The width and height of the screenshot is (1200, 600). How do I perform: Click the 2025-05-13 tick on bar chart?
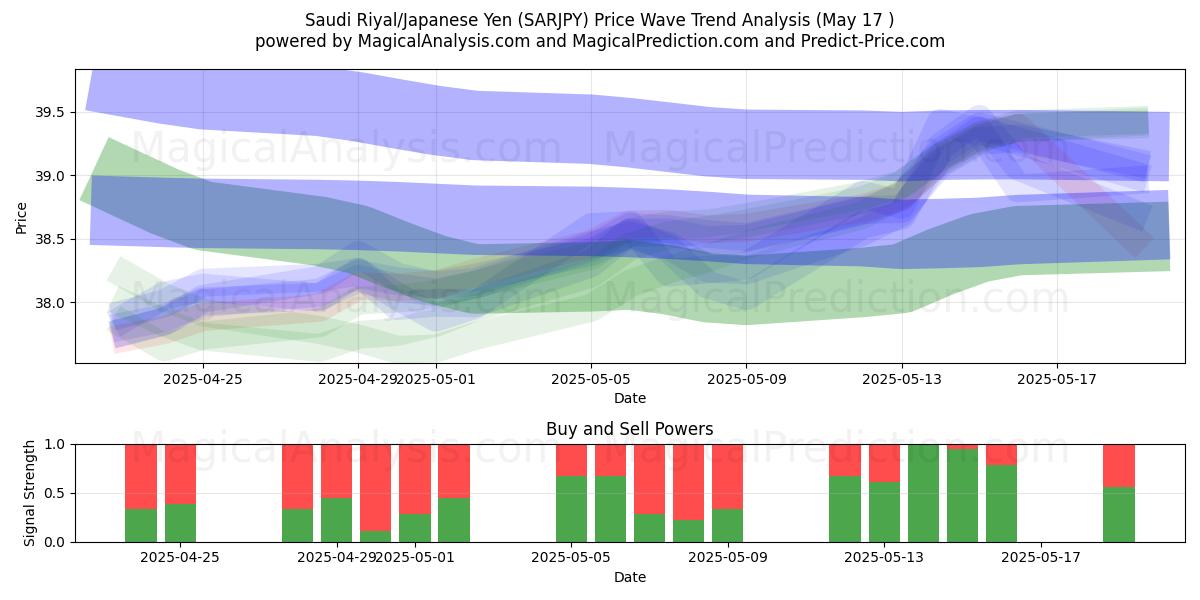pyautogui.click(x=884, y=558)
